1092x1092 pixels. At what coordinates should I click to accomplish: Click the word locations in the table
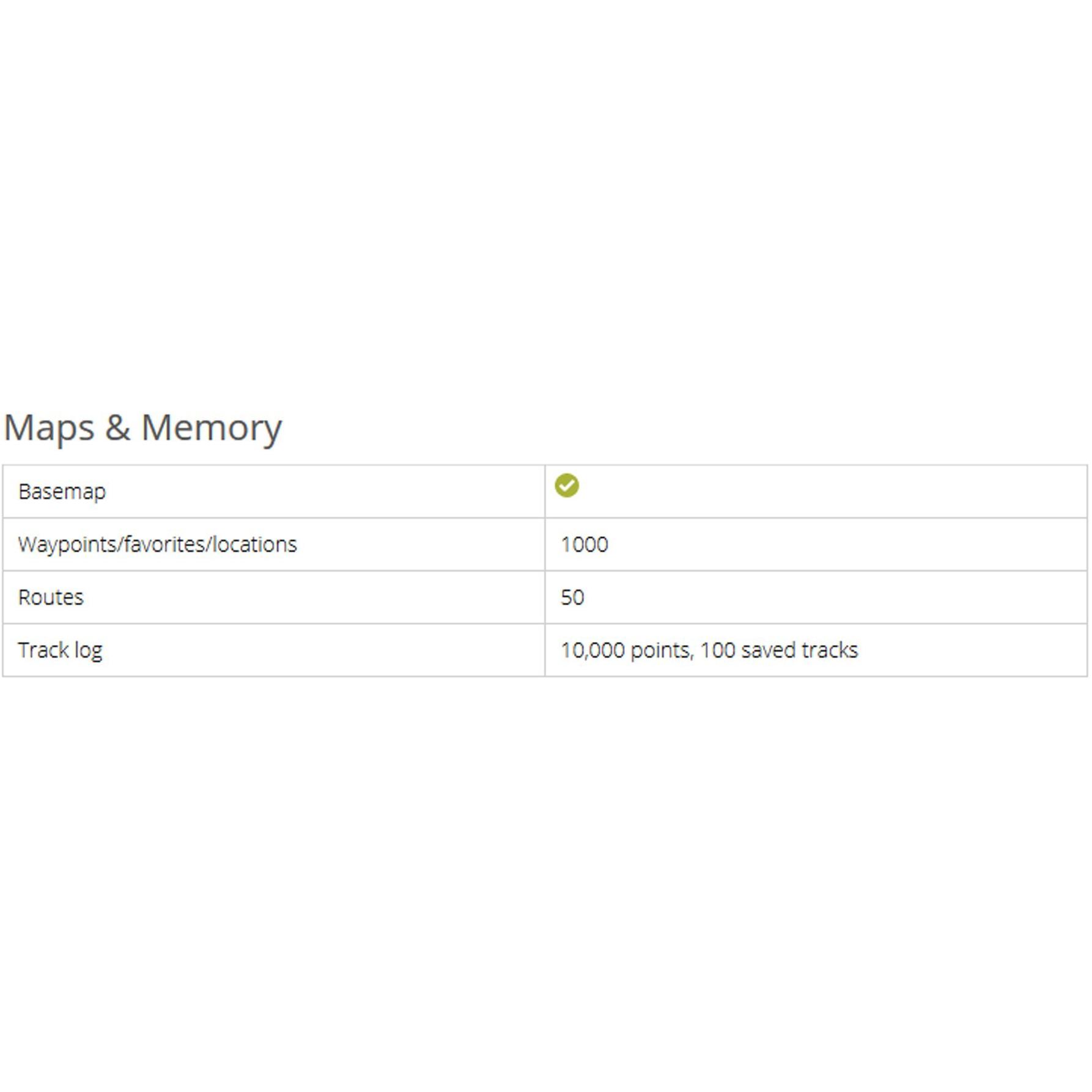(x=254, y=545)
